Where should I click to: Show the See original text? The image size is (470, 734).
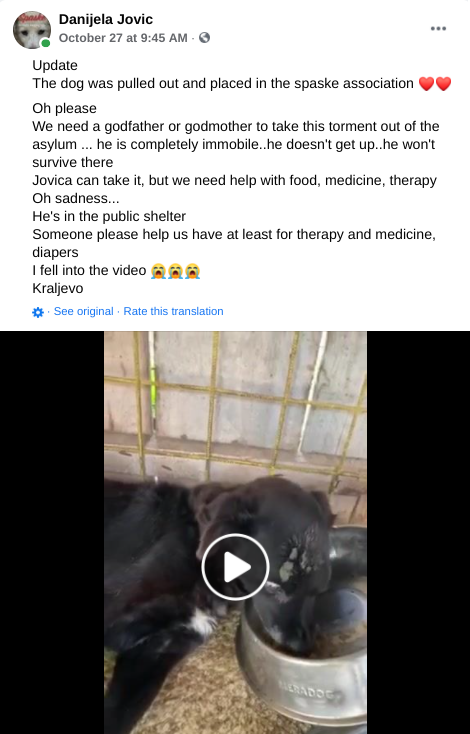tap(83, 311)
